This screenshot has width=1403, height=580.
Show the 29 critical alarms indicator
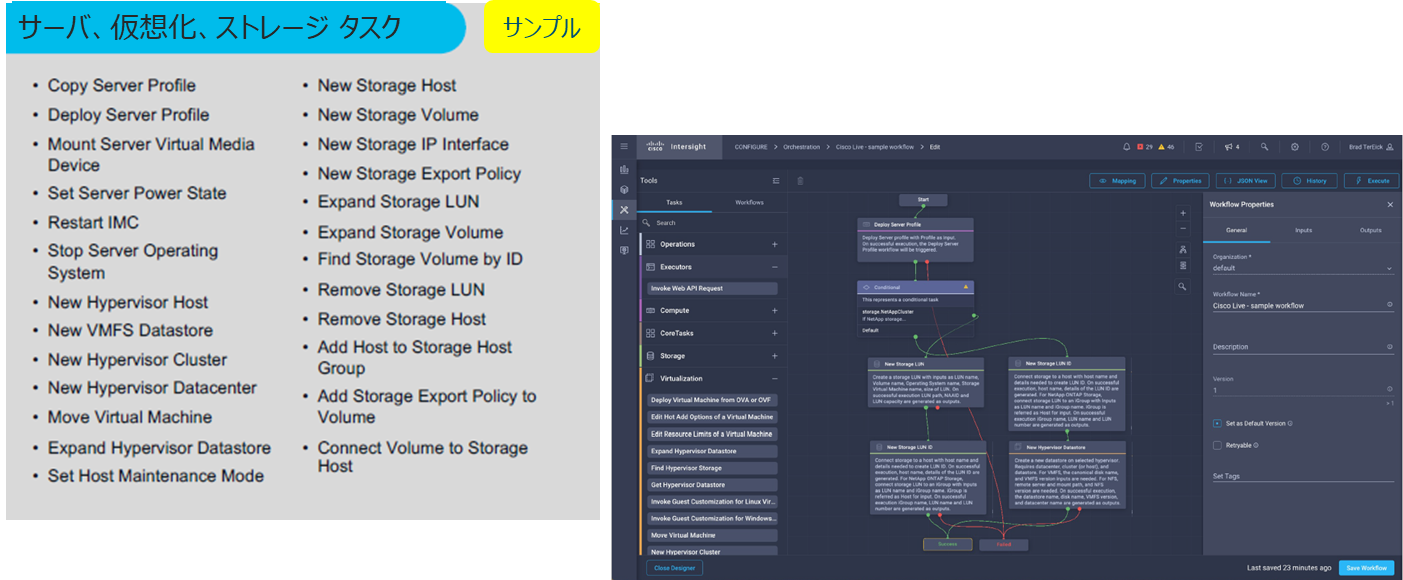point(1146,147)
